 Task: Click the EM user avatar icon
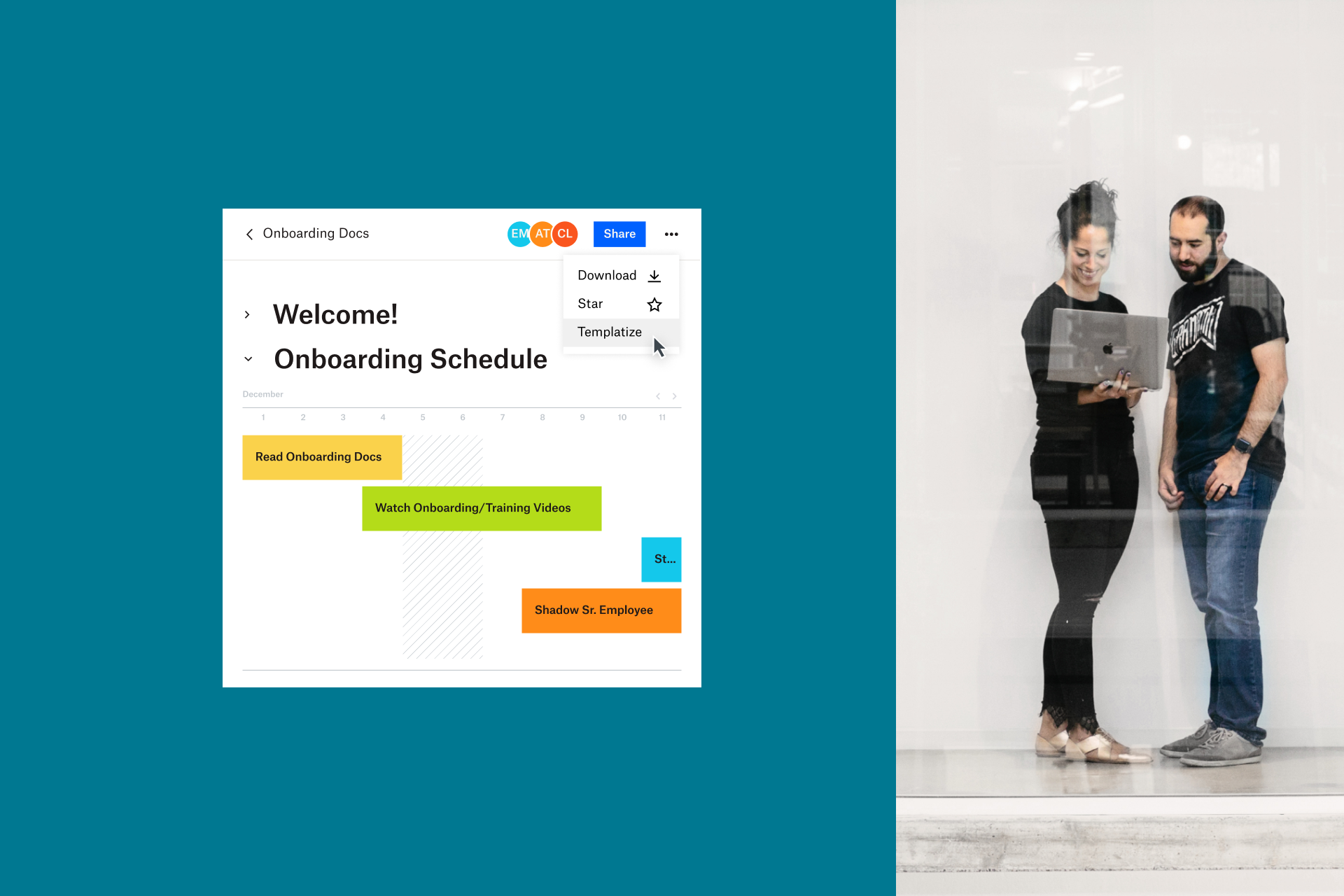(517, 234)
